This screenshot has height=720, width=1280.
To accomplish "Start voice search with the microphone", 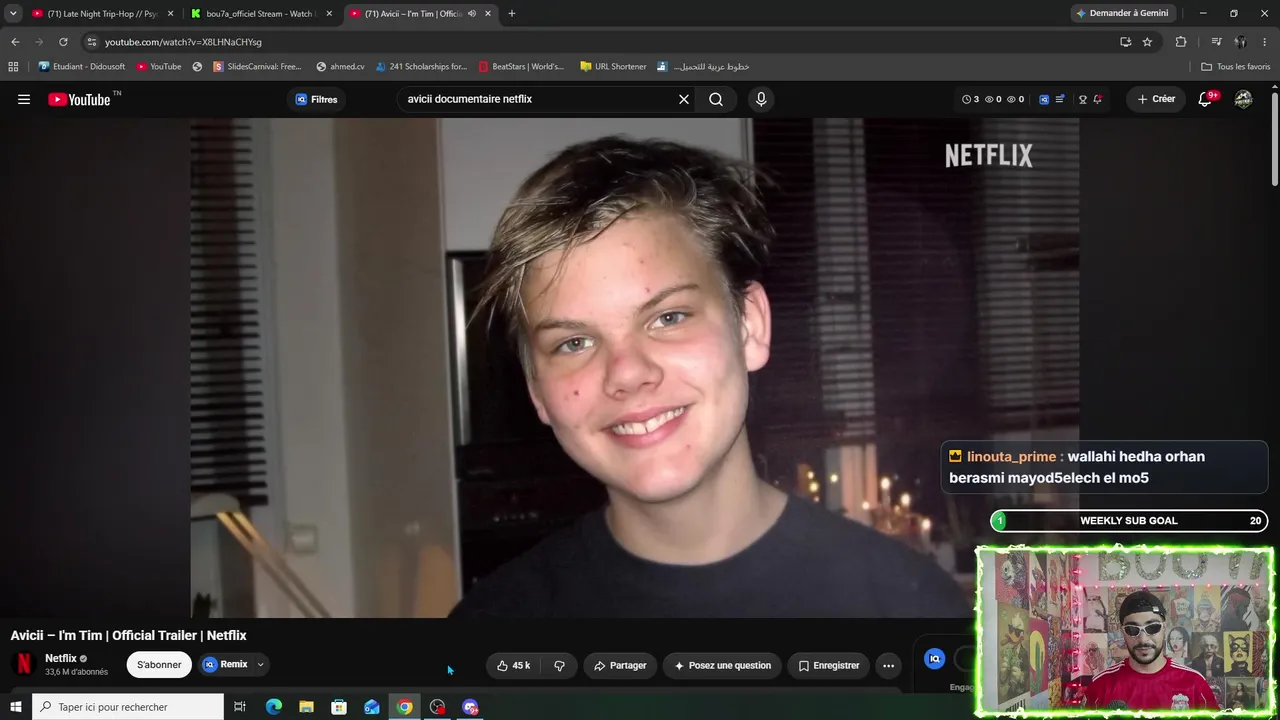I will tap(761, 99).
